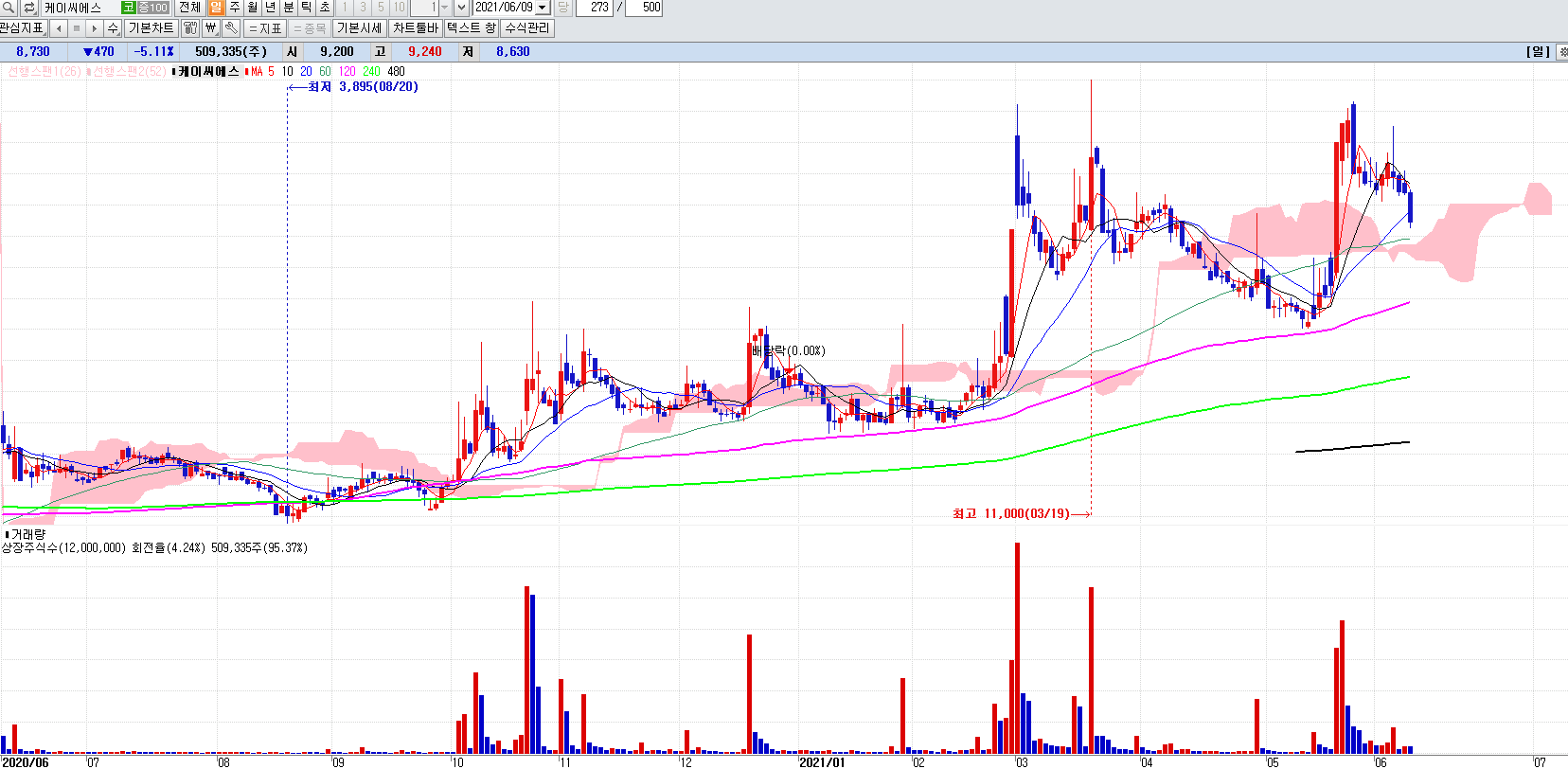Step to previous with left arrow
Viewport: 1568px width, 769px height.
point(59,28)
